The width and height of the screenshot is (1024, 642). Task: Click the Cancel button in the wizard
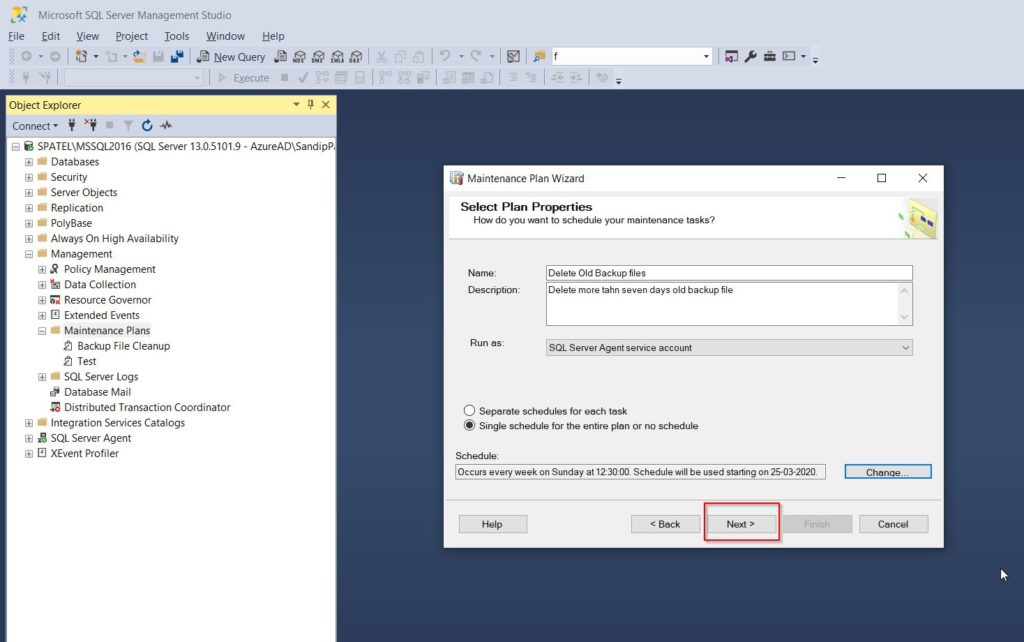[x=893, y=524]
